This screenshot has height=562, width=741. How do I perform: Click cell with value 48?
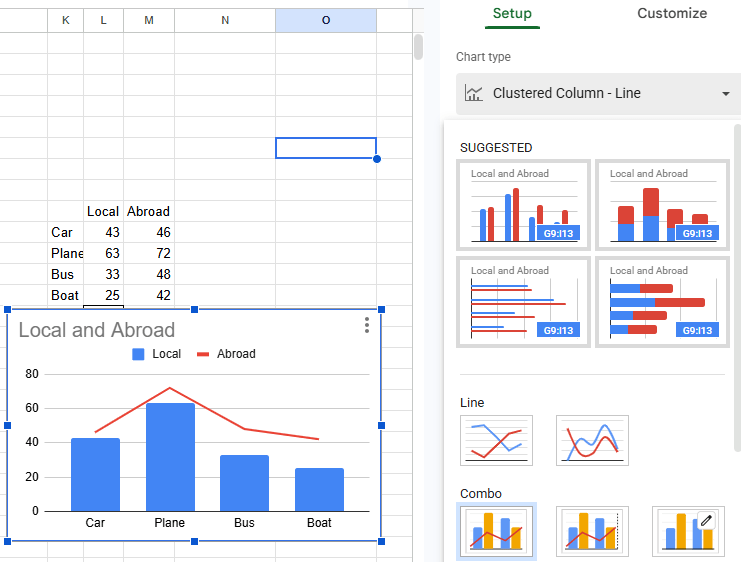tap(149, 274)
